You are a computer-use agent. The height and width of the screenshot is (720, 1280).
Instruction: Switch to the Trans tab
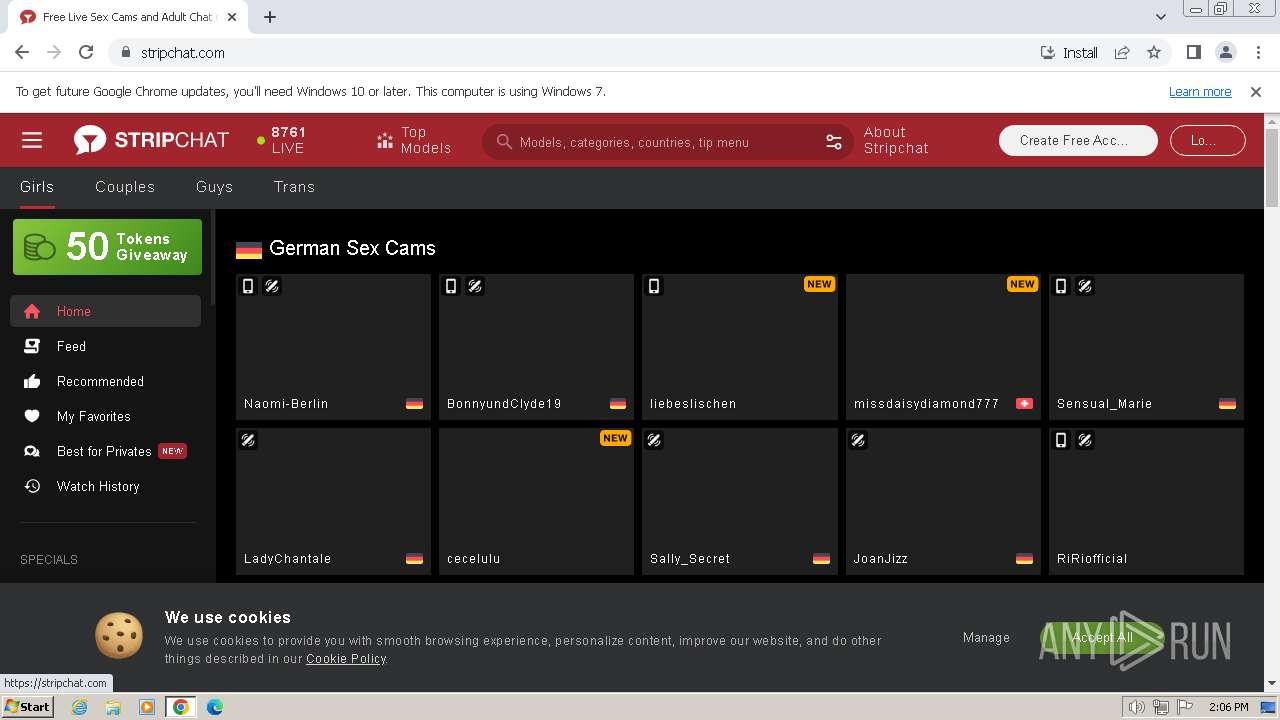(294, 187)
